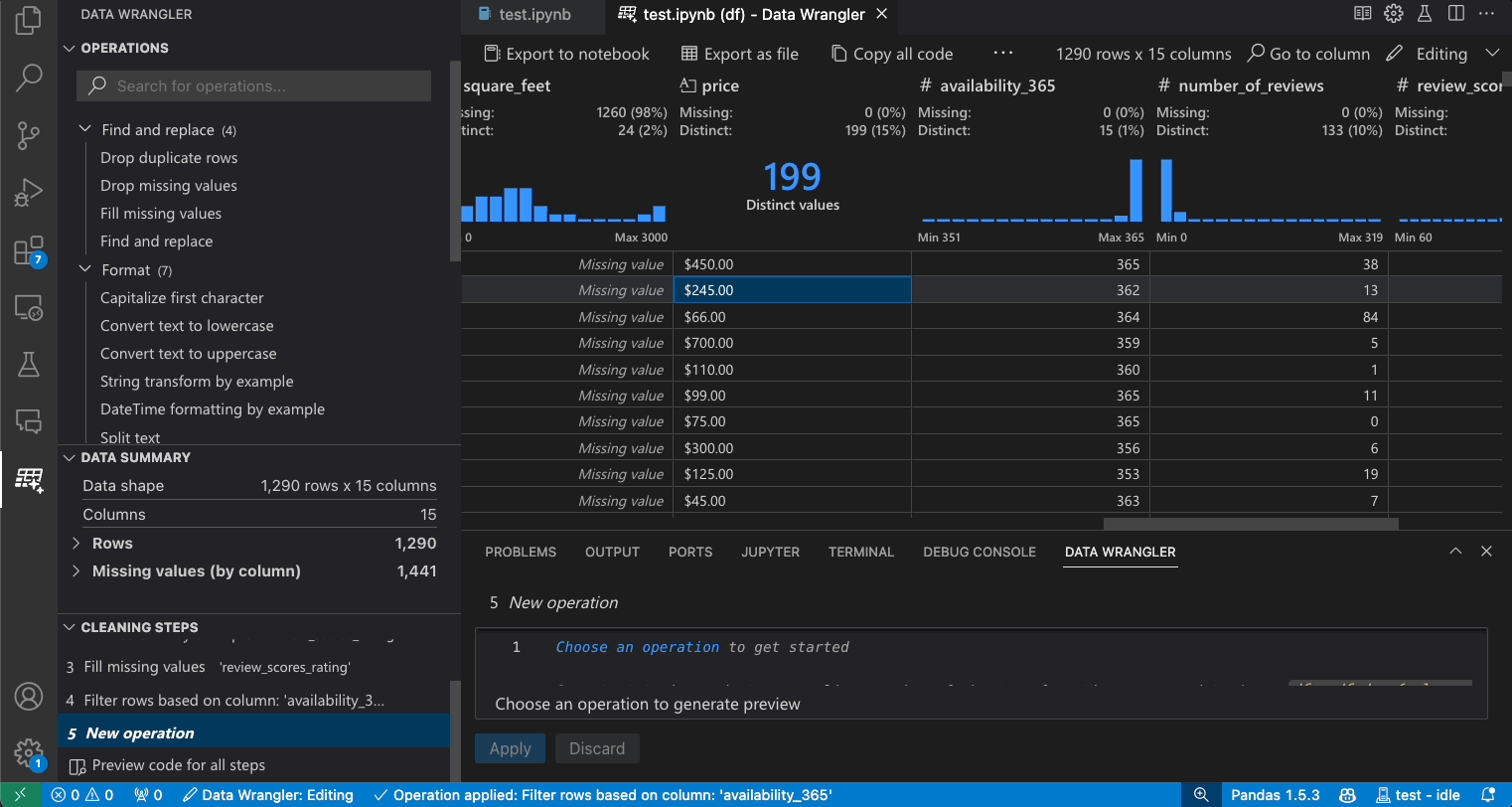1512x807 pixels.
Task: Open the Data Wrangler view in the Activity Bar
Action: [x=29, y=479]
